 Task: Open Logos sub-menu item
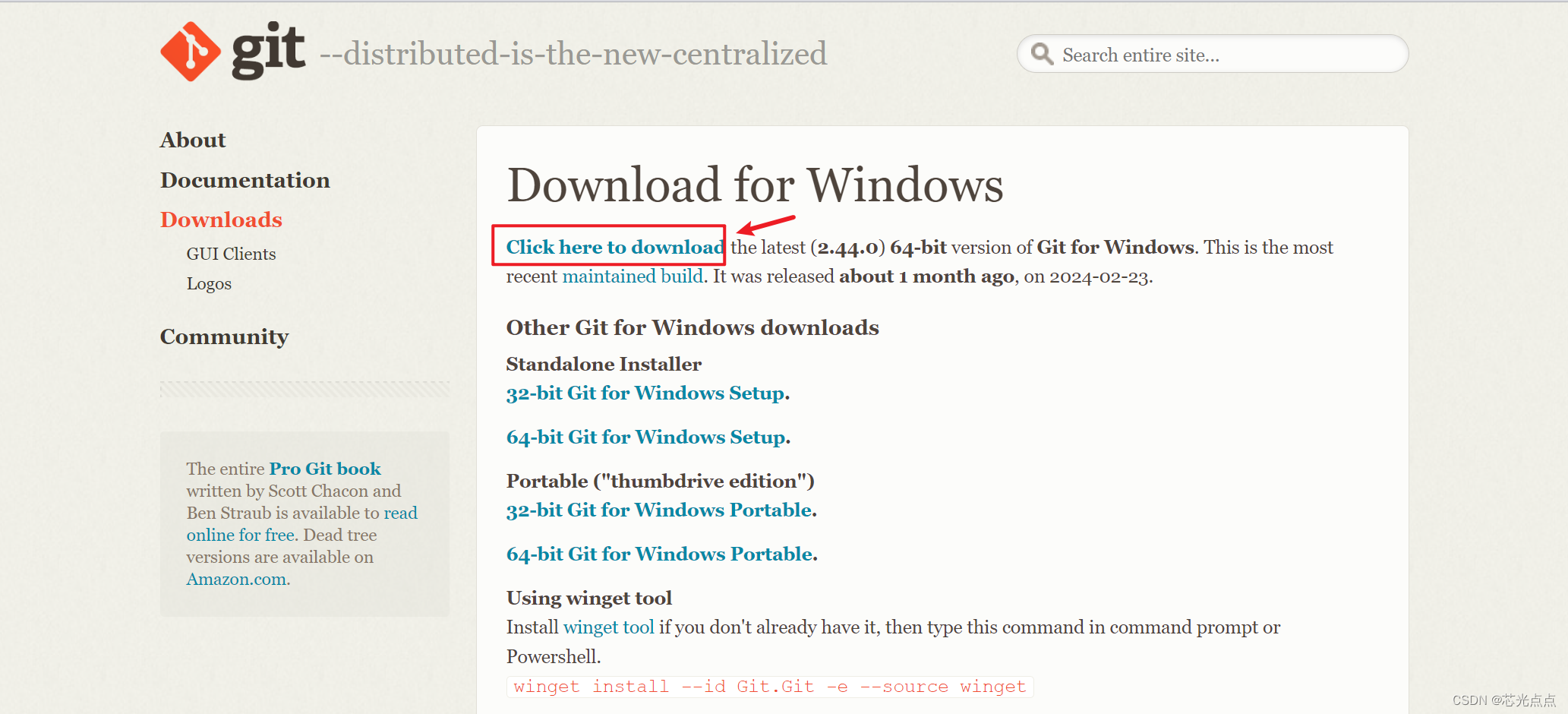click(x=209, y=283)
